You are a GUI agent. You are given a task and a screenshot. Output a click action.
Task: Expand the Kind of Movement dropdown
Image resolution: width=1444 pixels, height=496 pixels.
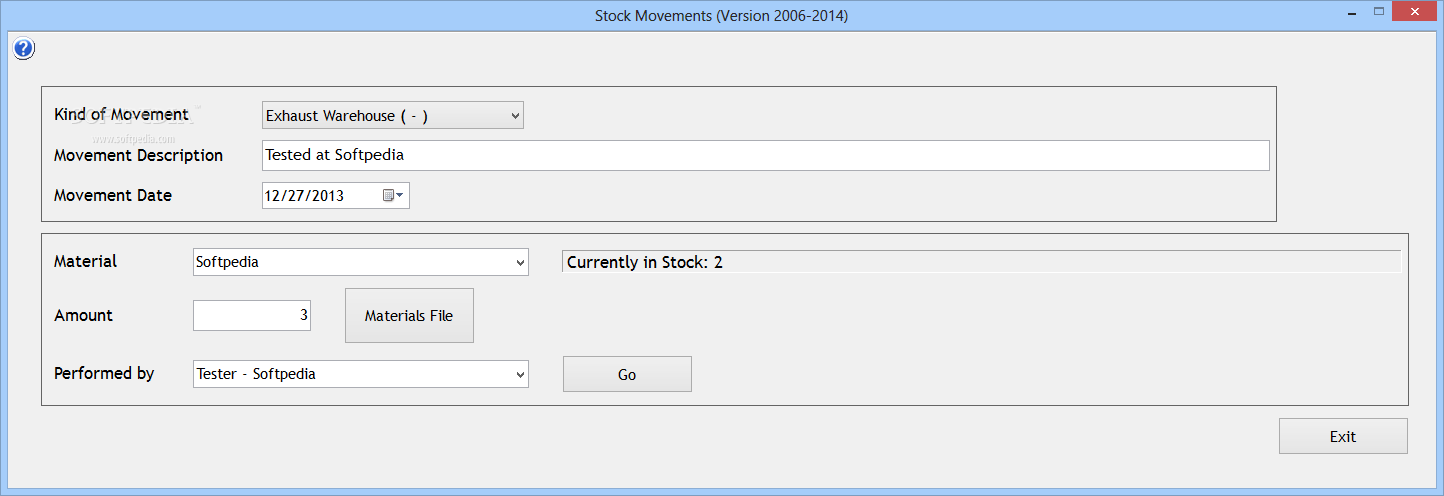[x=393, y=116]
